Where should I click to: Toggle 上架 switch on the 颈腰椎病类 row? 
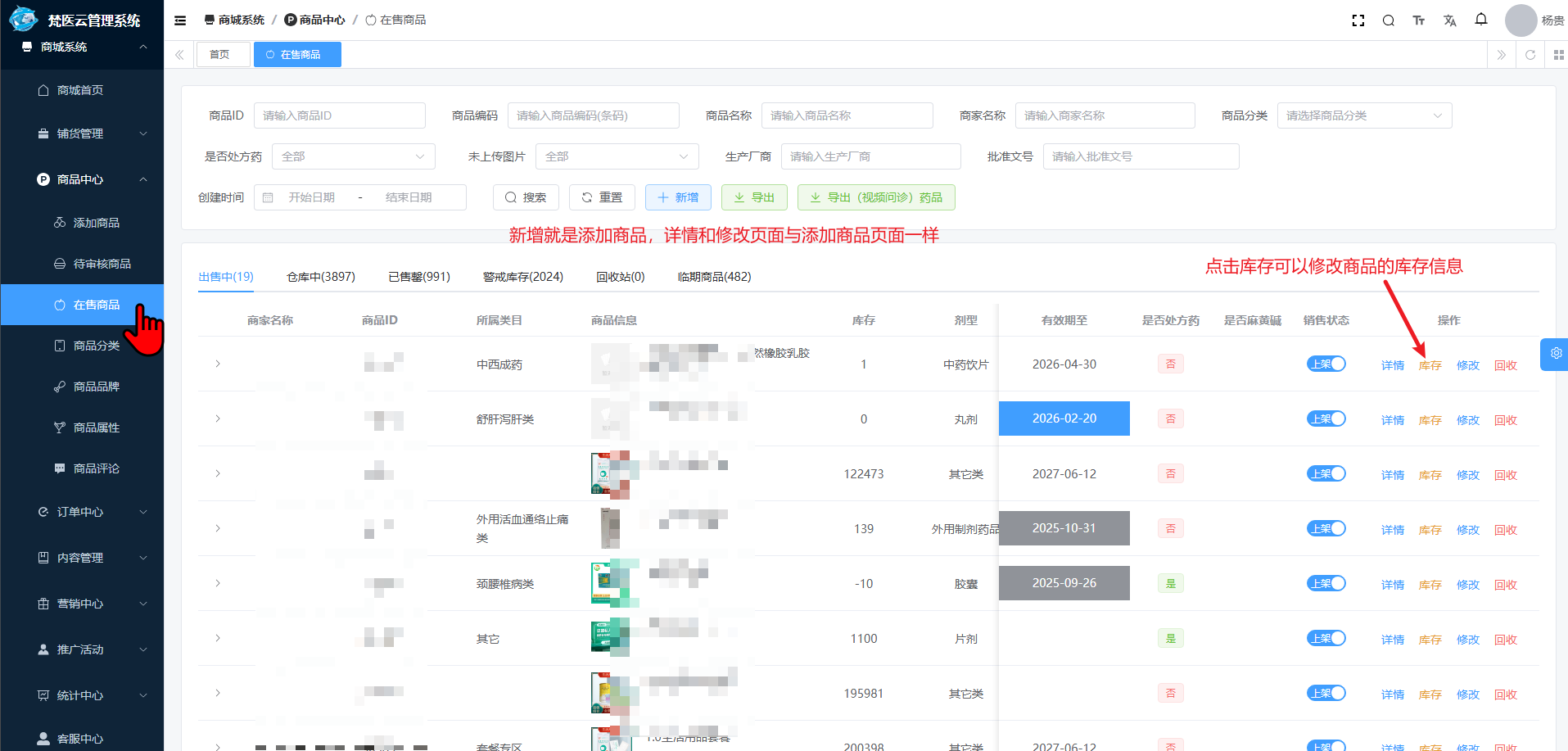click(1326, 583)
